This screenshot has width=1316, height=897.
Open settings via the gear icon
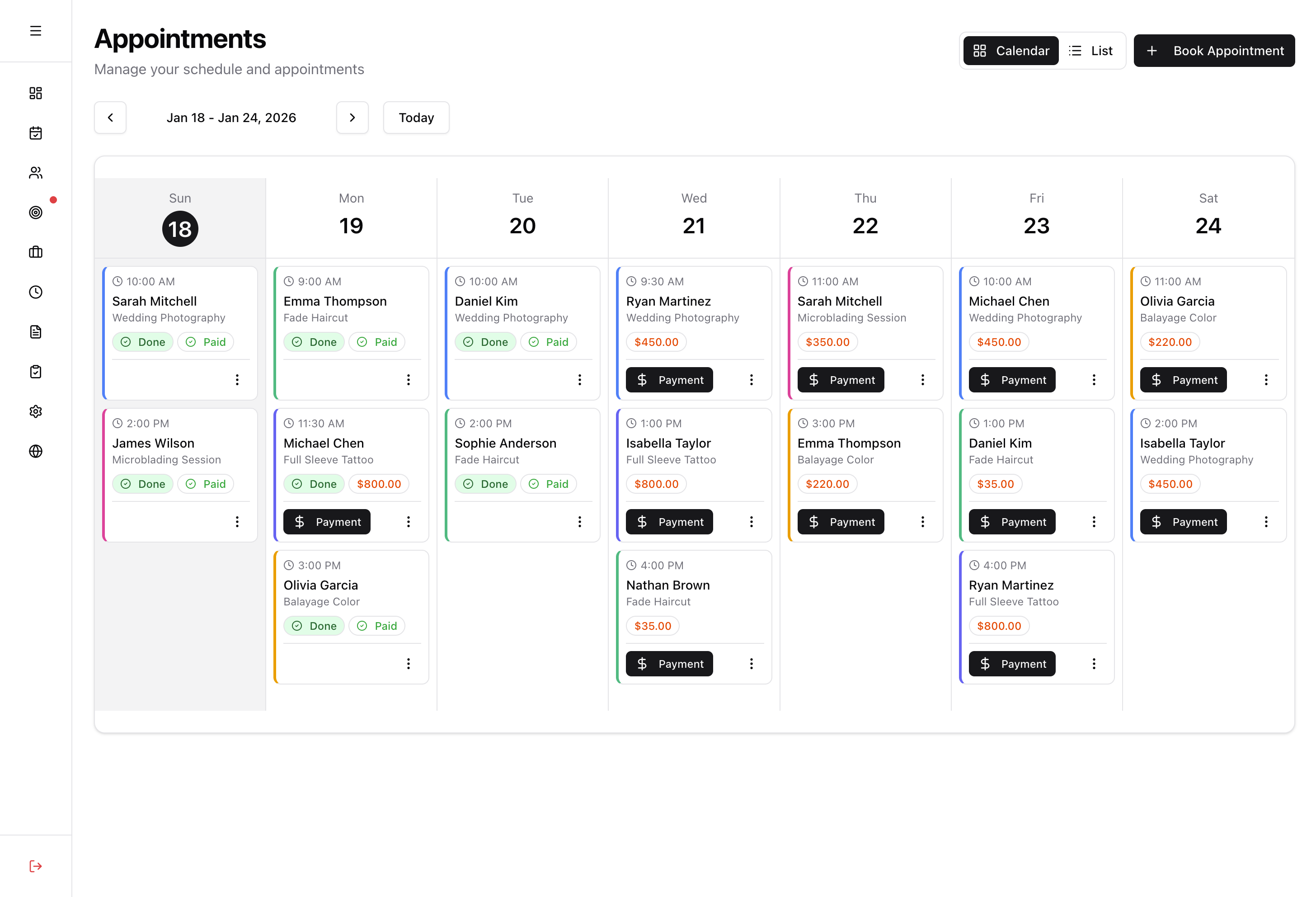tap(35, 411)
